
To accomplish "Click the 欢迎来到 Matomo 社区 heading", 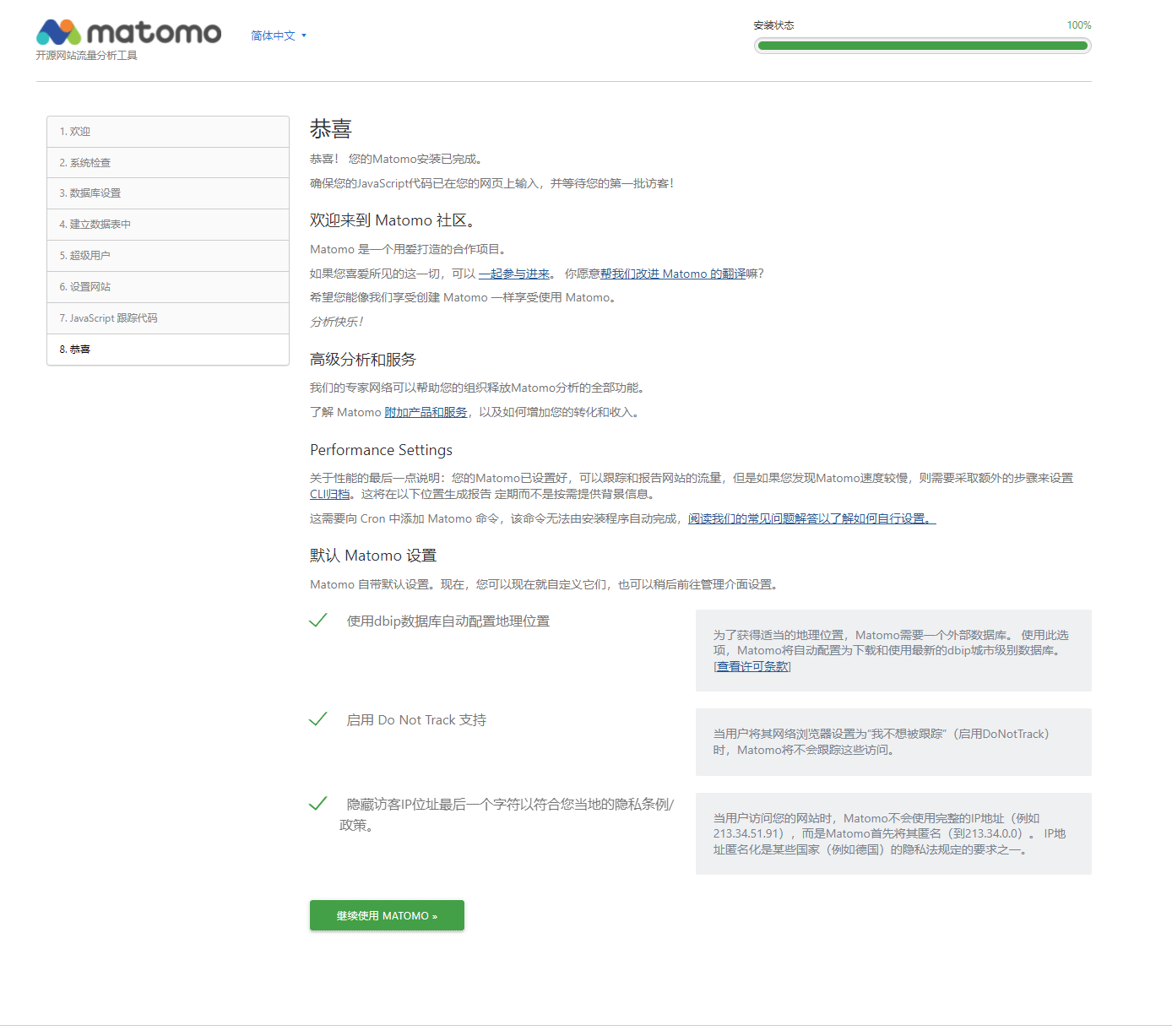I will (393, 220).
